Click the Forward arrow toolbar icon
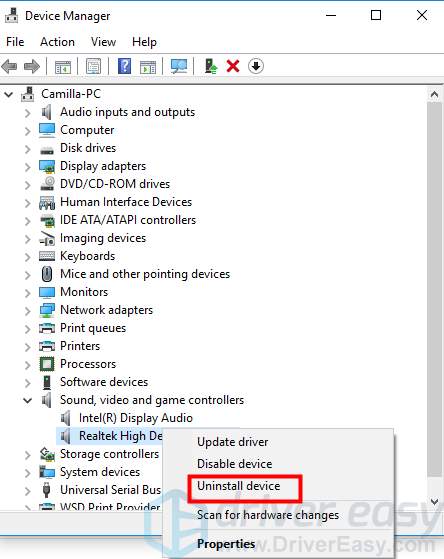 click(32, 66)
